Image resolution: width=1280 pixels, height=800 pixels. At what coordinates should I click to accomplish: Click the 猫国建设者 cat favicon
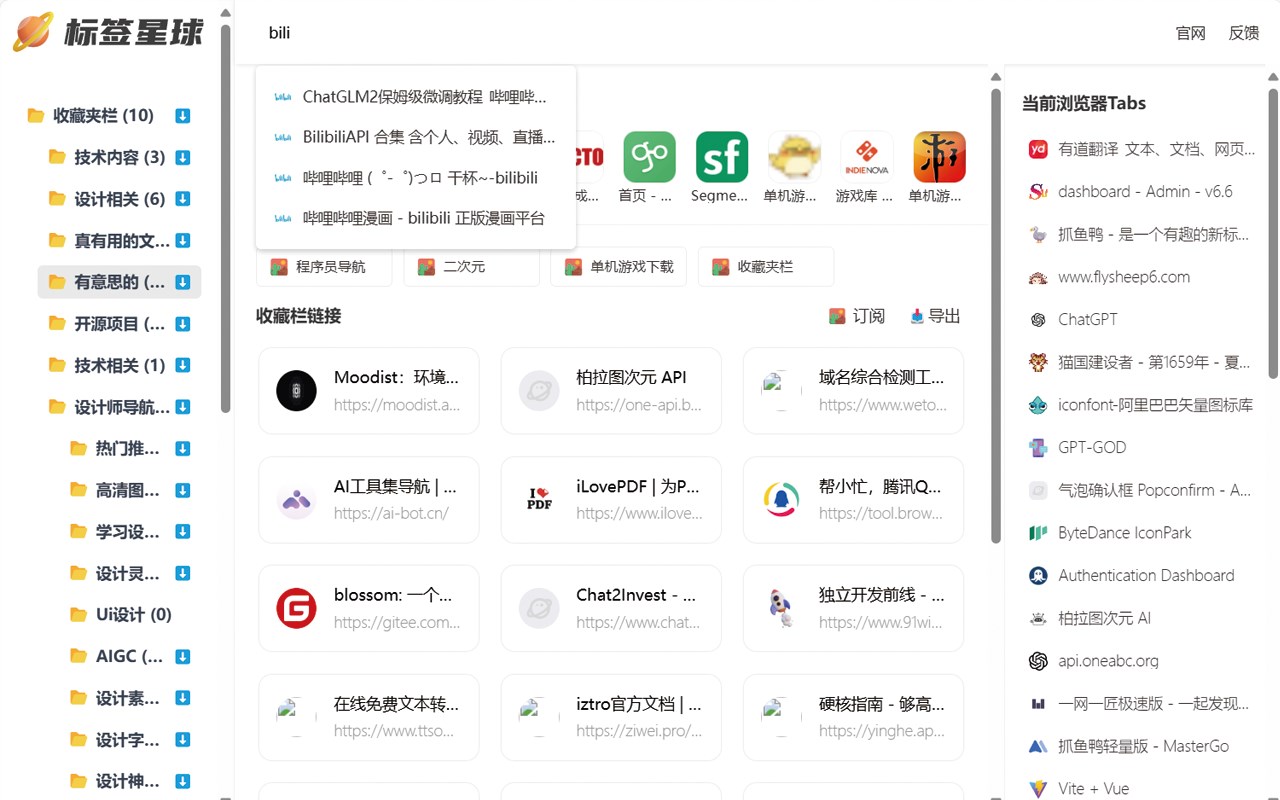click(1038, 362)
